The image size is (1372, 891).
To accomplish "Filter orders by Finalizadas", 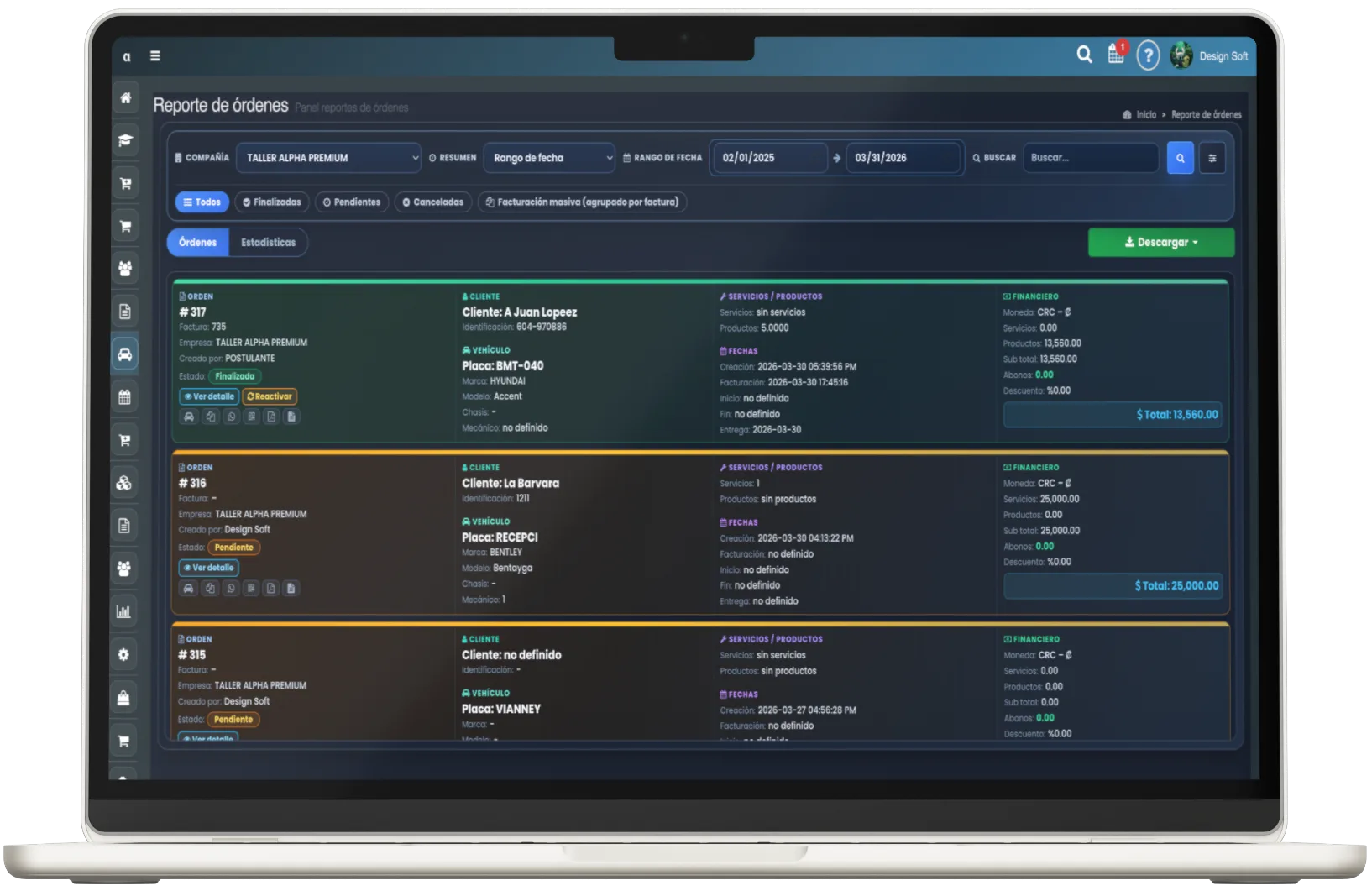I will 272,202.
